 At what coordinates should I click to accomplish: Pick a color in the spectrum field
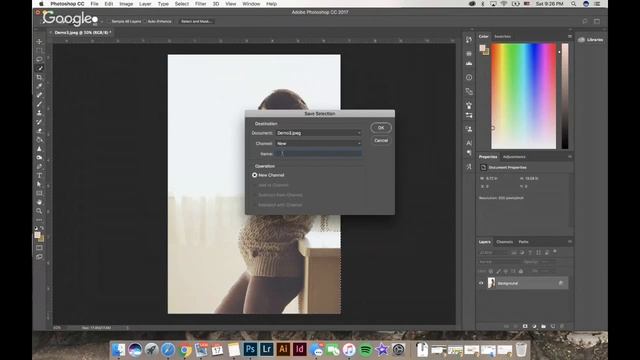pos(523,96)
